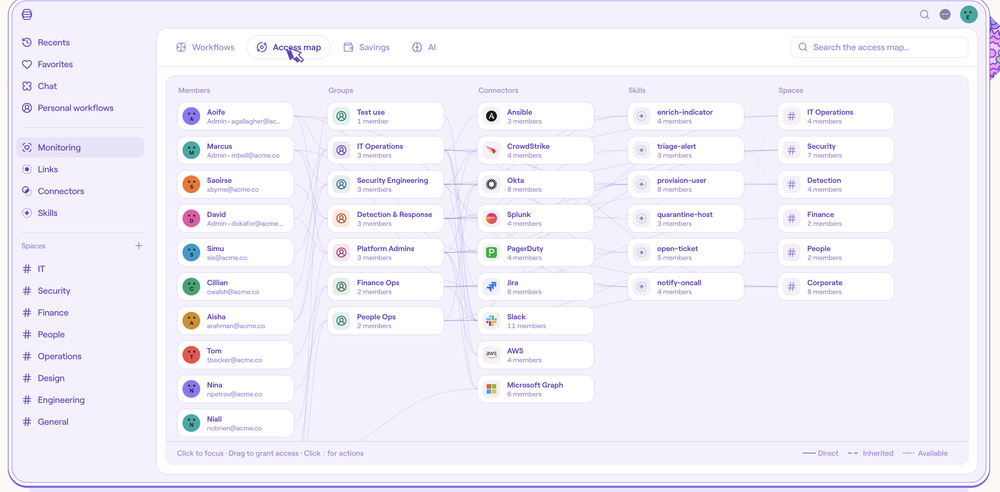The image size is (1000, 492).
Task: Open Skills in sidebar
Action: [x=80, y=212]
